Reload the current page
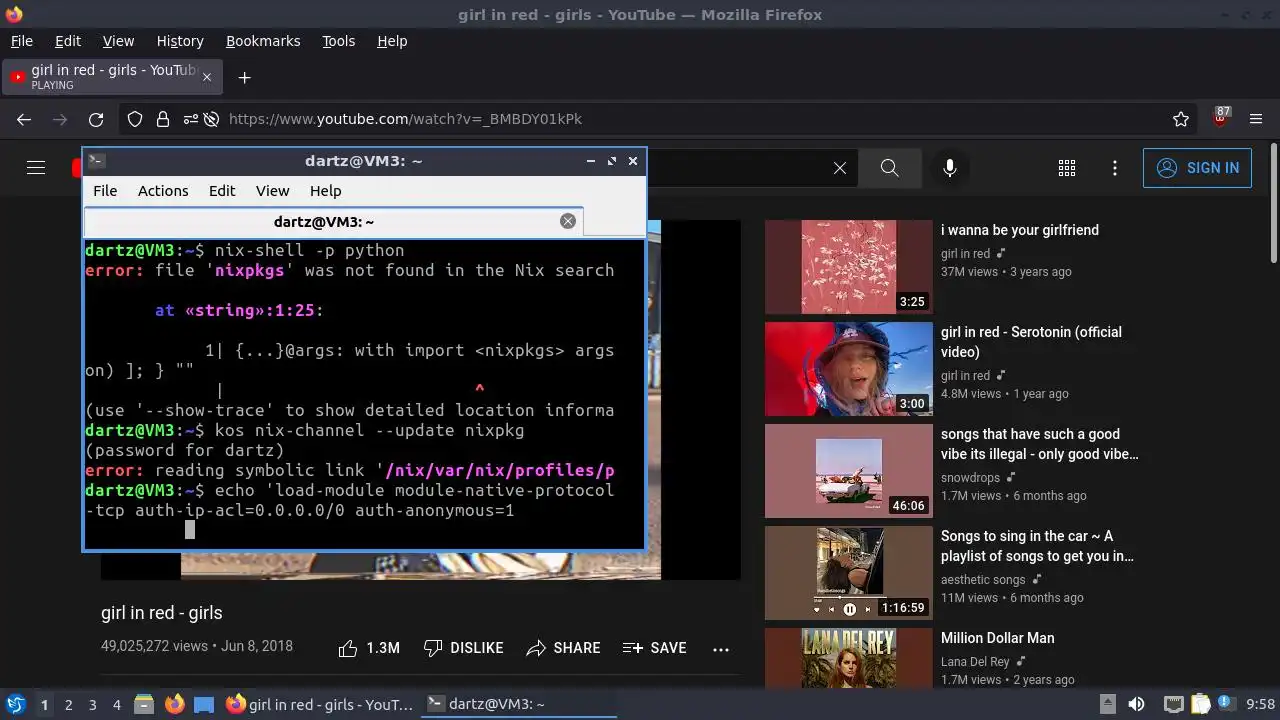1280x720 pixels. (96, 119)
